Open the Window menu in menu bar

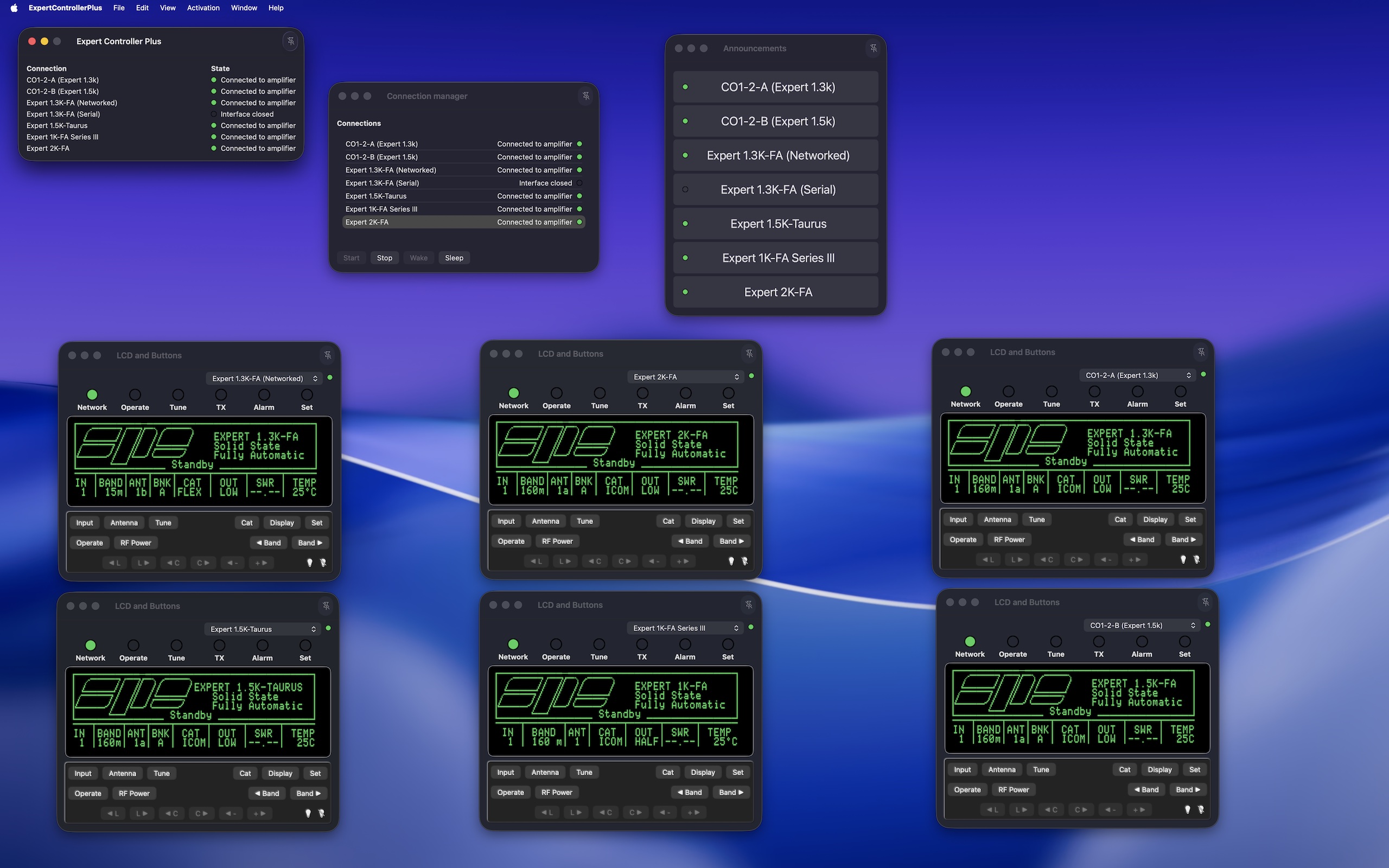pos(244,8)
